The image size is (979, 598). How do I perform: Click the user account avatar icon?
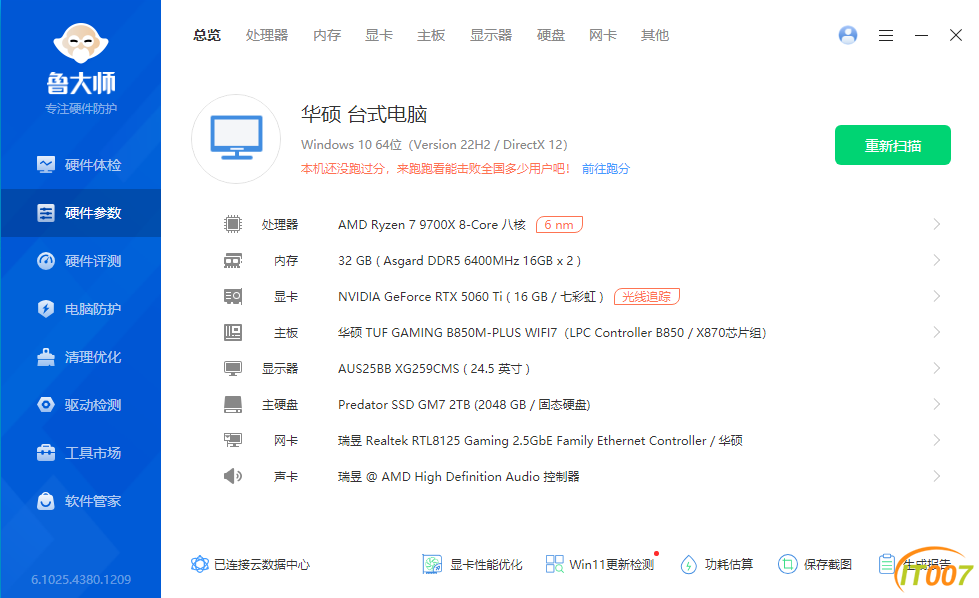848,35
